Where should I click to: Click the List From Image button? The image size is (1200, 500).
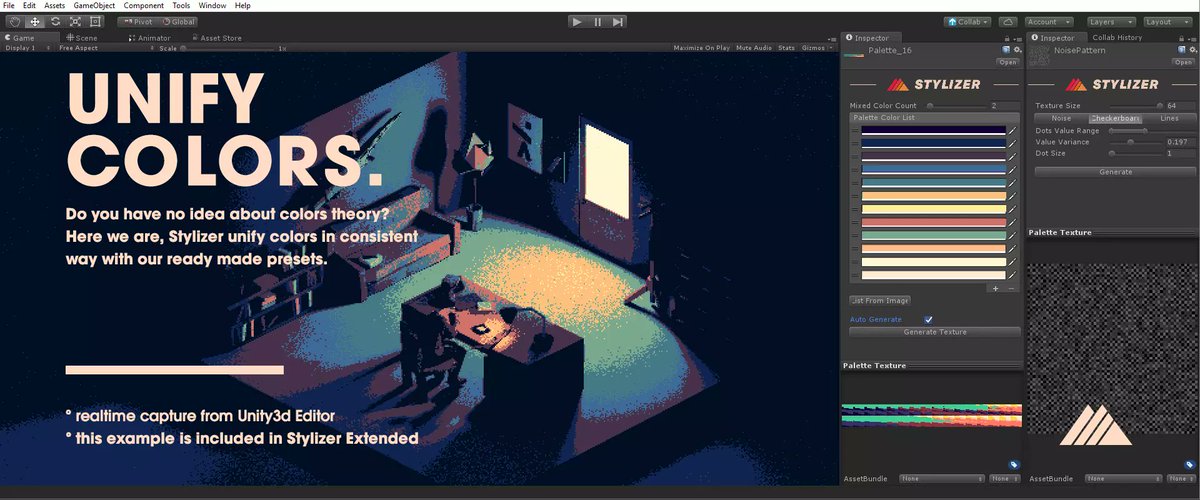point(880,300)
